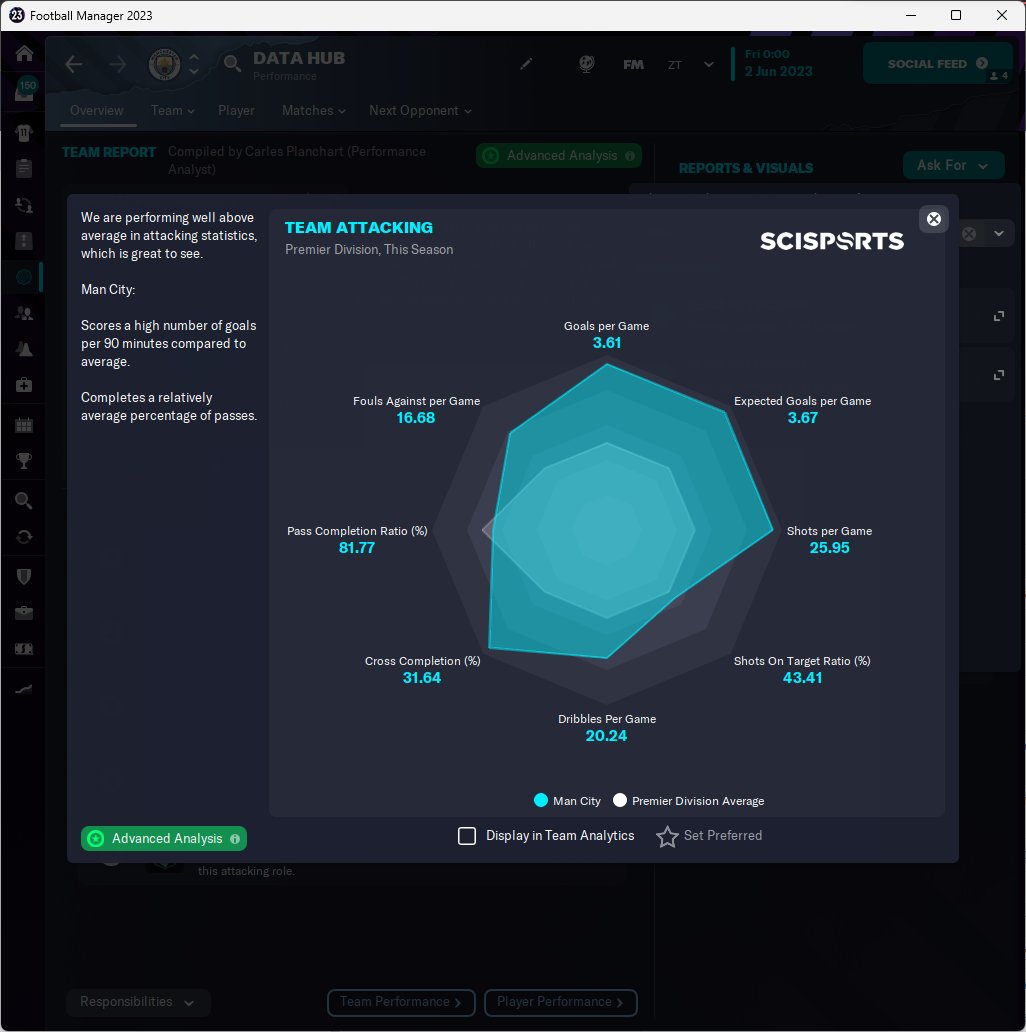Click the Man City club badge
Screen dimensions: 1026x1032
[165, 64]
